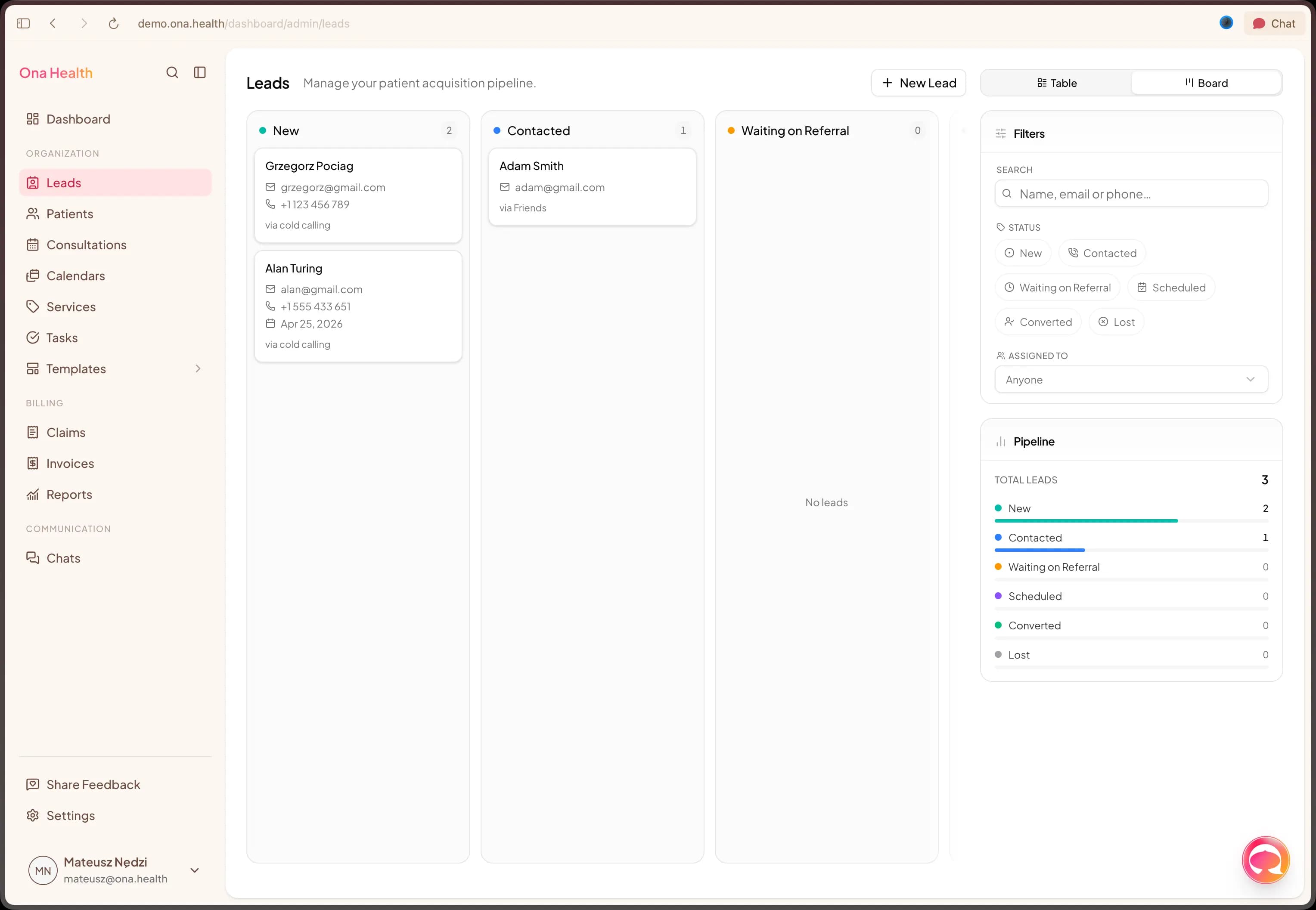Open floating chat bubble widget icon
1316x910 pixels.
click(x=1265, y=859)
